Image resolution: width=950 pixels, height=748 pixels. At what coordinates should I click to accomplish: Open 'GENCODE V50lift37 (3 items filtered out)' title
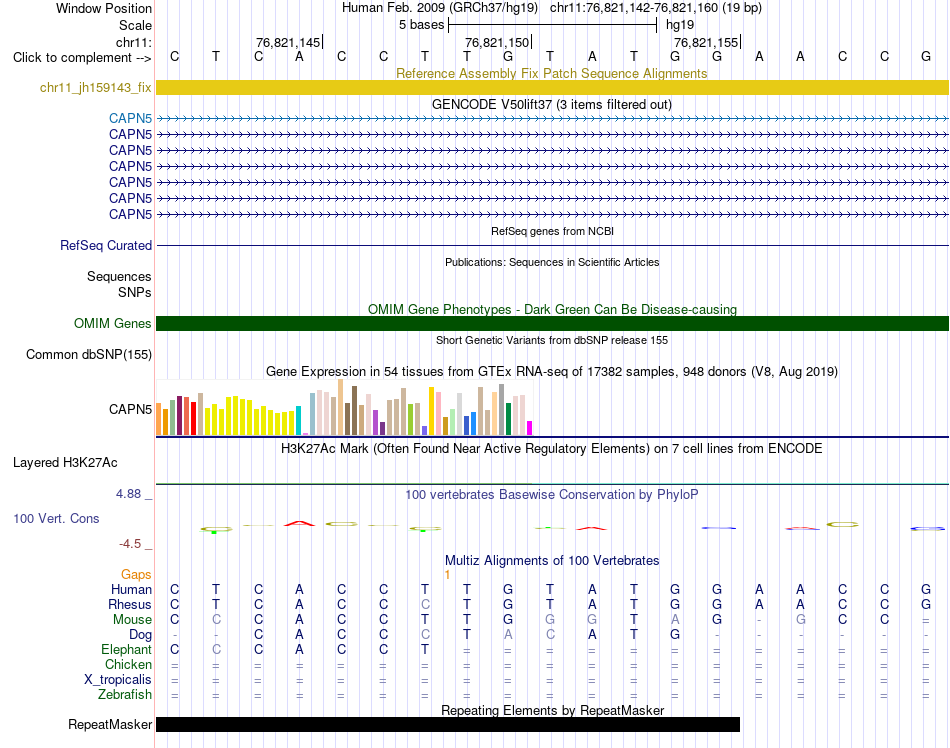click(552, 105)
